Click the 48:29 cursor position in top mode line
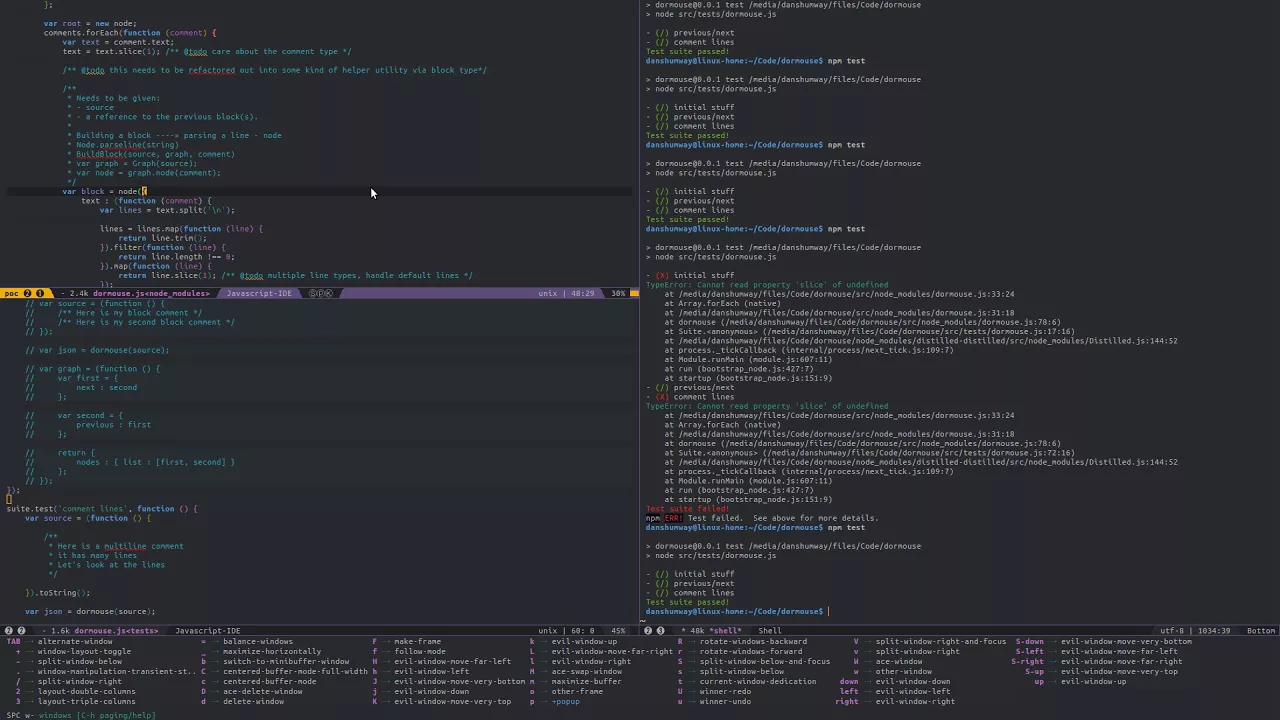1280x720 pixels. 582,293
